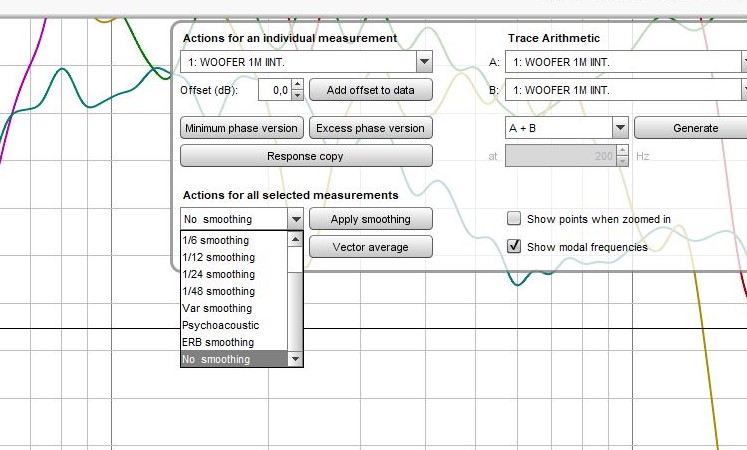
Task: Select 1/6 smoothing from the list
Action: click(215, 240)
